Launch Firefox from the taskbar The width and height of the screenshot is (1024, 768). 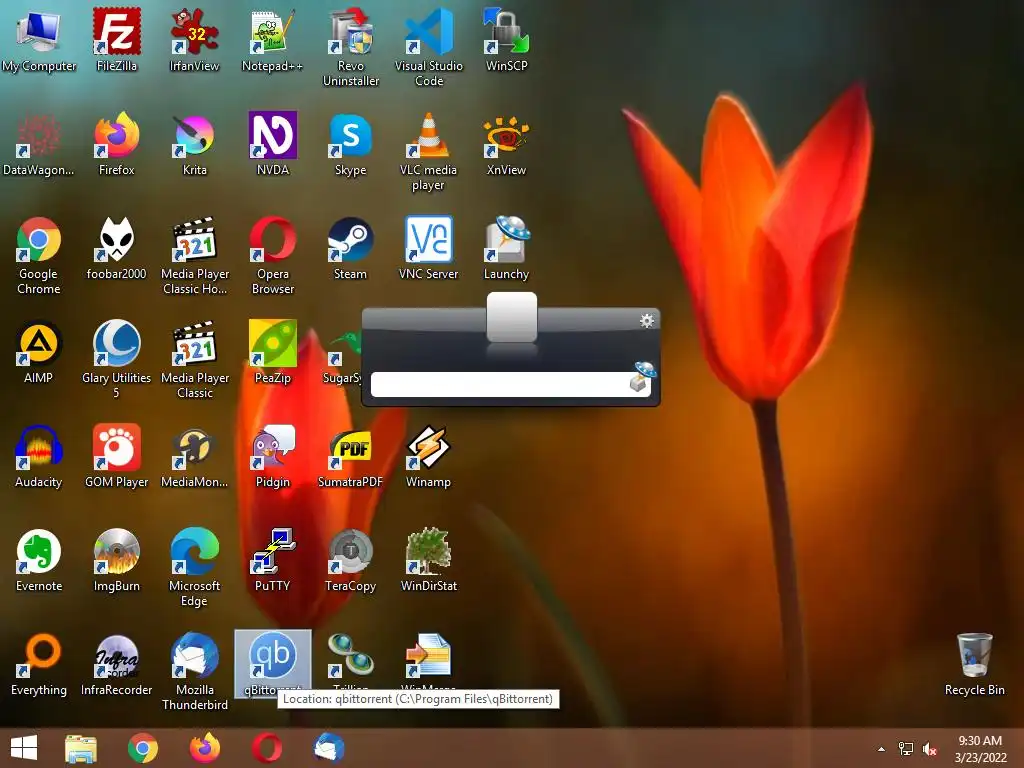(205, 748)
